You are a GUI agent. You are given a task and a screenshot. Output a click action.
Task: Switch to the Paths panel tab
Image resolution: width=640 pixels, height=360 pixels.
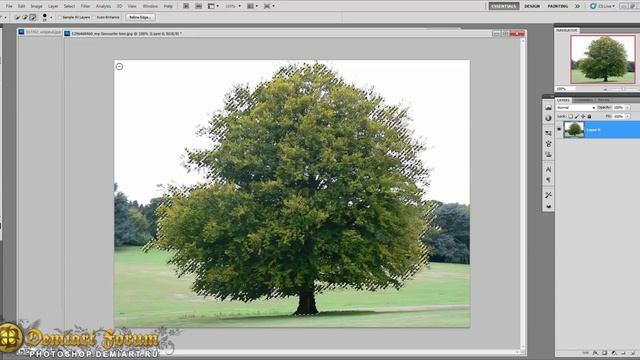[603, 100]
